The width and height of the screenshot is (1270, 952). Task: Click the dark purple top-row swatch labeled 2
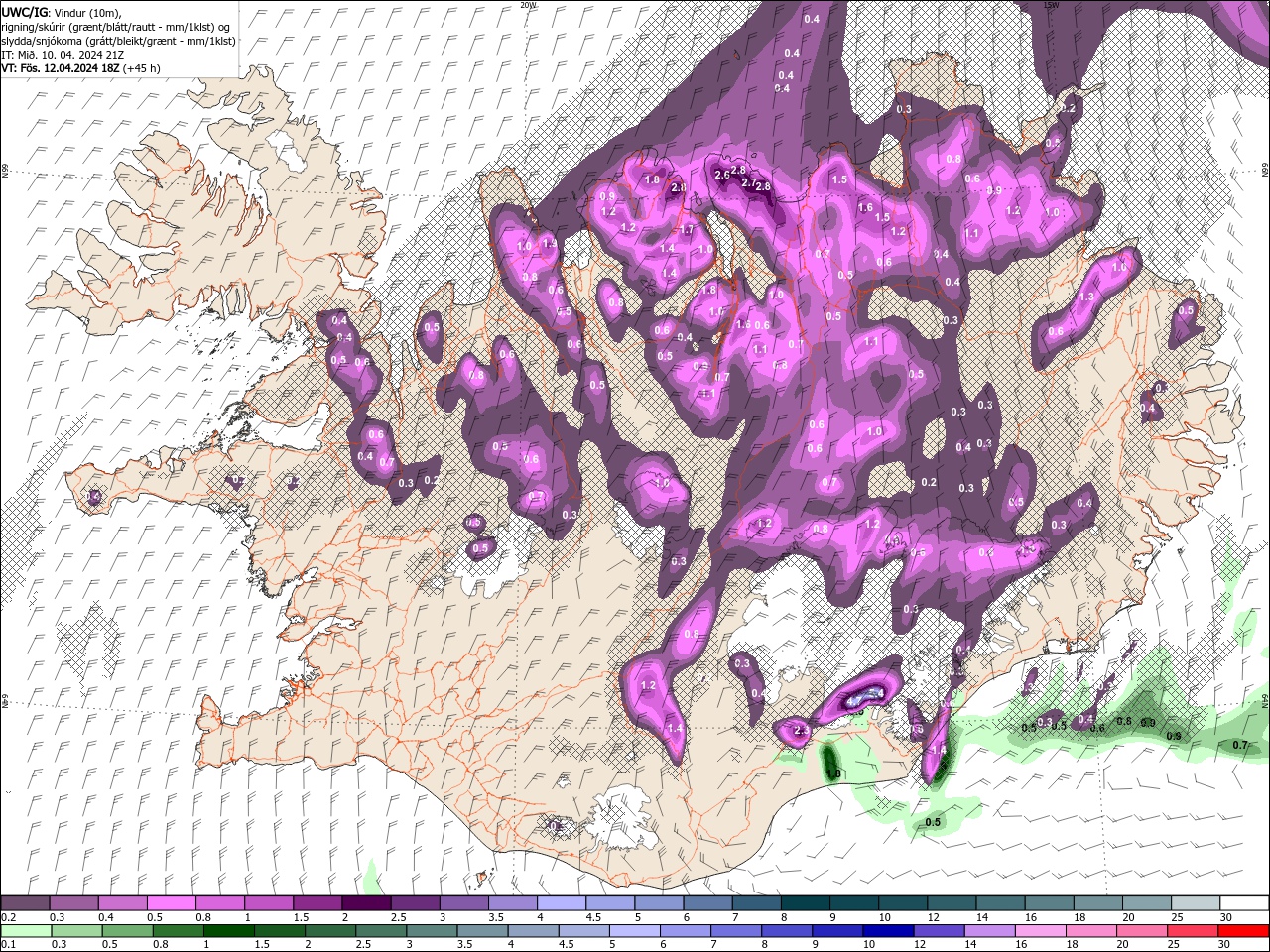(x=366, y=903)
